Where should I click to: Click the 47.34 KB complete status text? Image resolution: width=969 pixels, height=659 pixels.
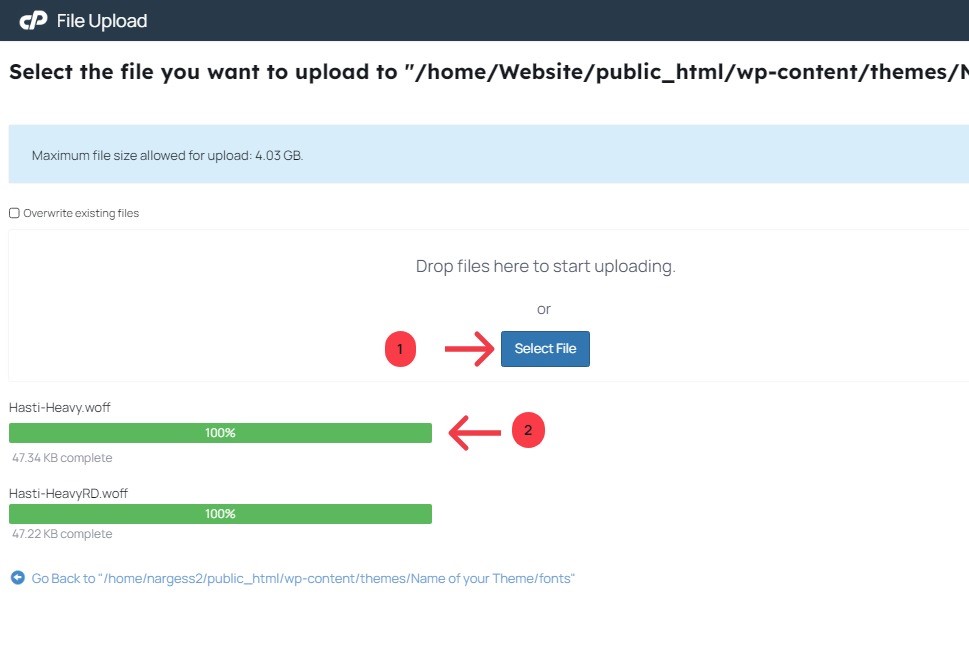coord(62,458)
